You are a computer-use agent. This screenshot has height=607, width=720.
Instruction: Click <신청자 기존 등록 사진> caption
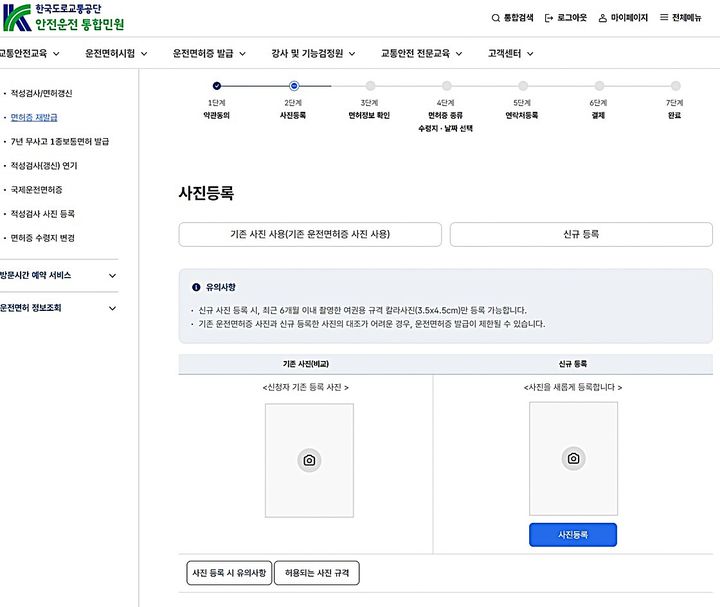point(305,388)
